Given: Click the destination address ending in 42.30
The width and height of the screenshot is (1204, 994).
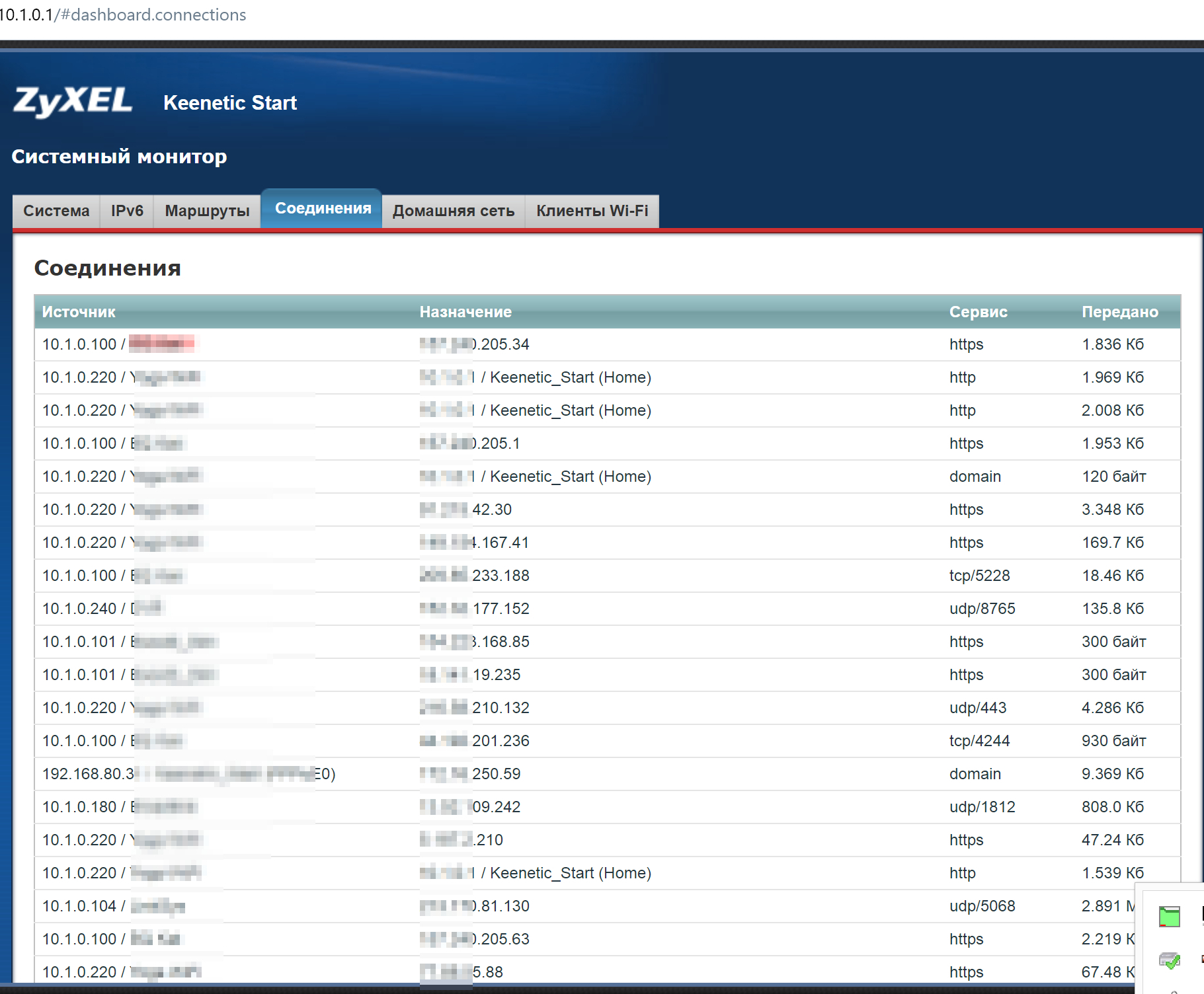Looking at the screenshot, I should pos(466,510).
